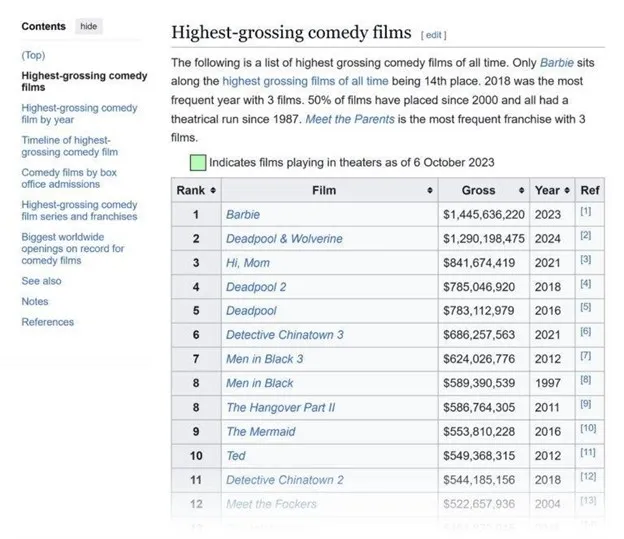The height and width of the screenshot is (539, 624).
Task: Jump to Timeline of highest-grossing comedy film
Action: (x=69, y=146)
